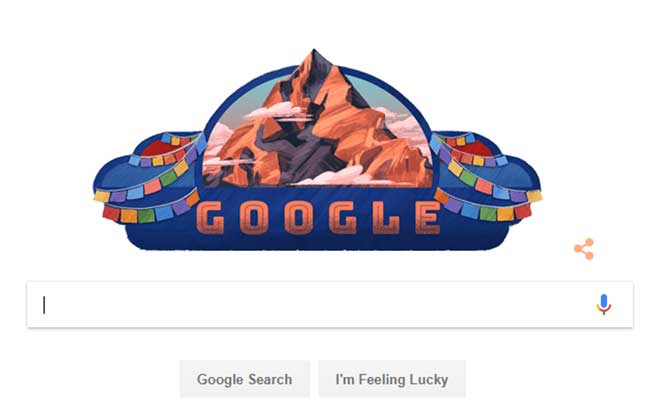Click the Google Search button
660x405 pixels.
click(x=245, y=379)
